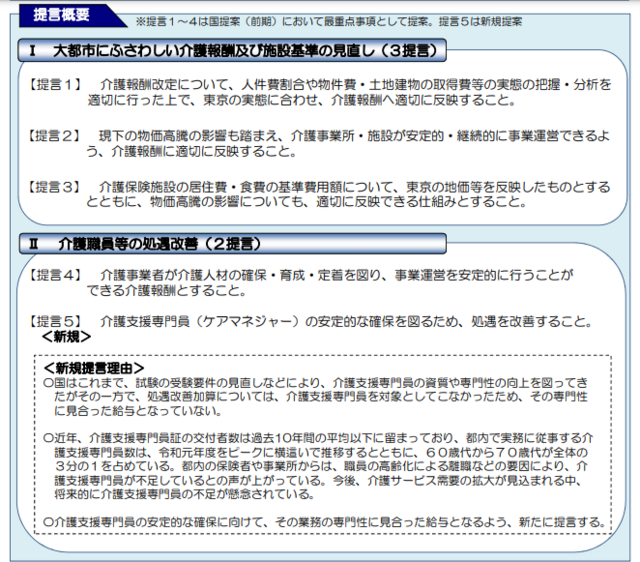Click the blue triangle beside 提言概要
Viewport: 640px width, 562px height.
pos(117,20)
